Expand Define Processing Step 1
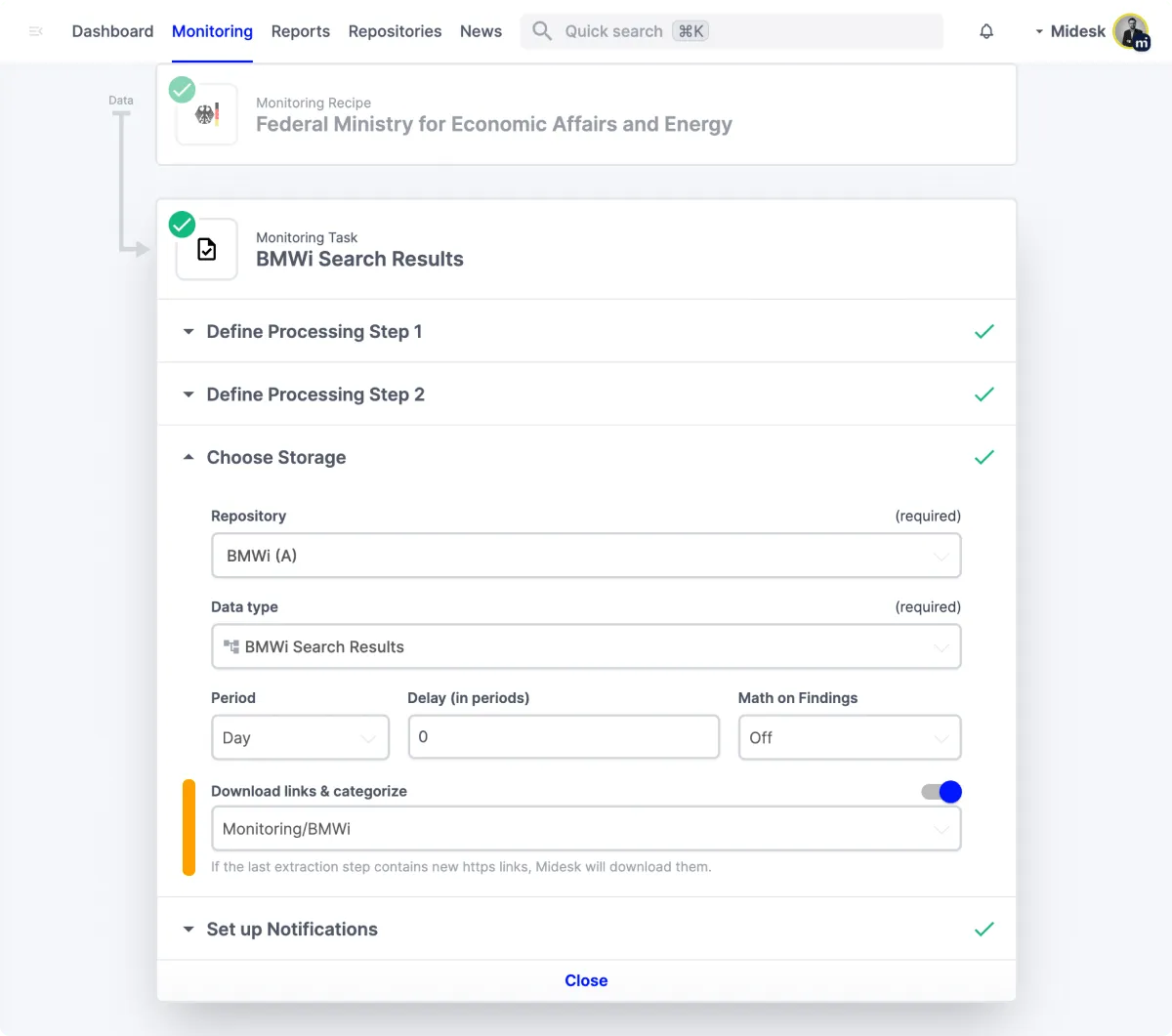 pyautogui.click(x=586, y=331)
